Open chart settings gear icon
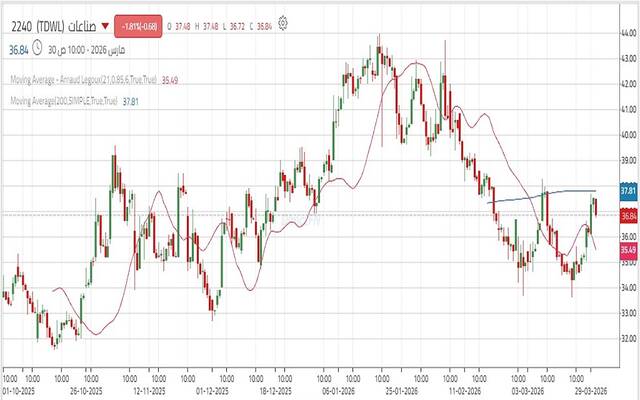This screenshot has width=640, height=400. [x=285, y=21]
